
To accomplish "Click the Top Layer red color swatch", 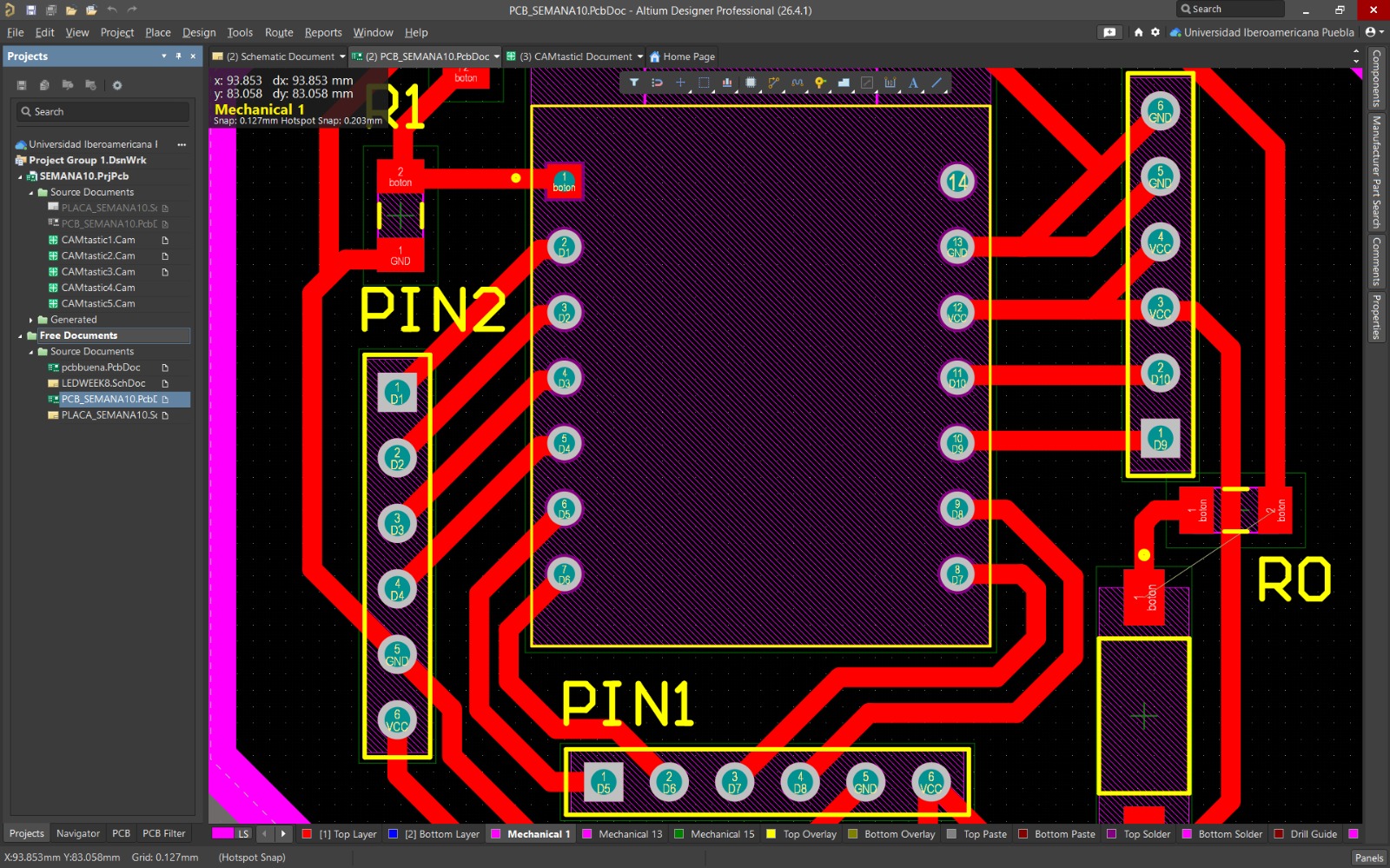I will (x=307, y=834).
